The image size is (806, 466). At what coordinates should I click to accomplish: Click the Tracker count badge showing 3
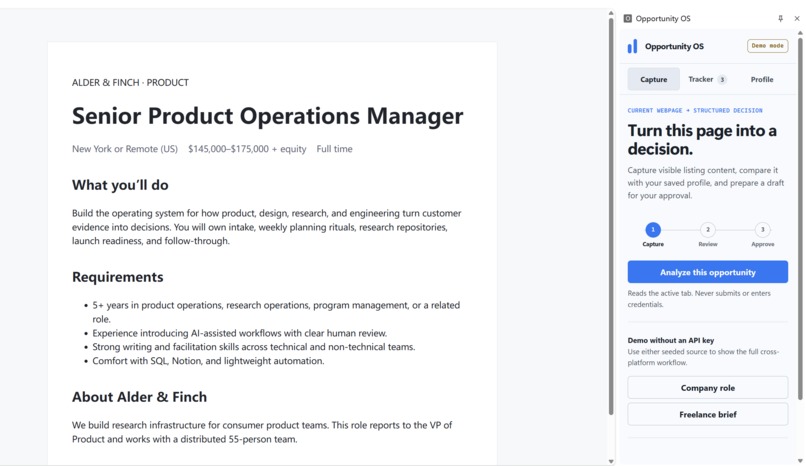722,80
